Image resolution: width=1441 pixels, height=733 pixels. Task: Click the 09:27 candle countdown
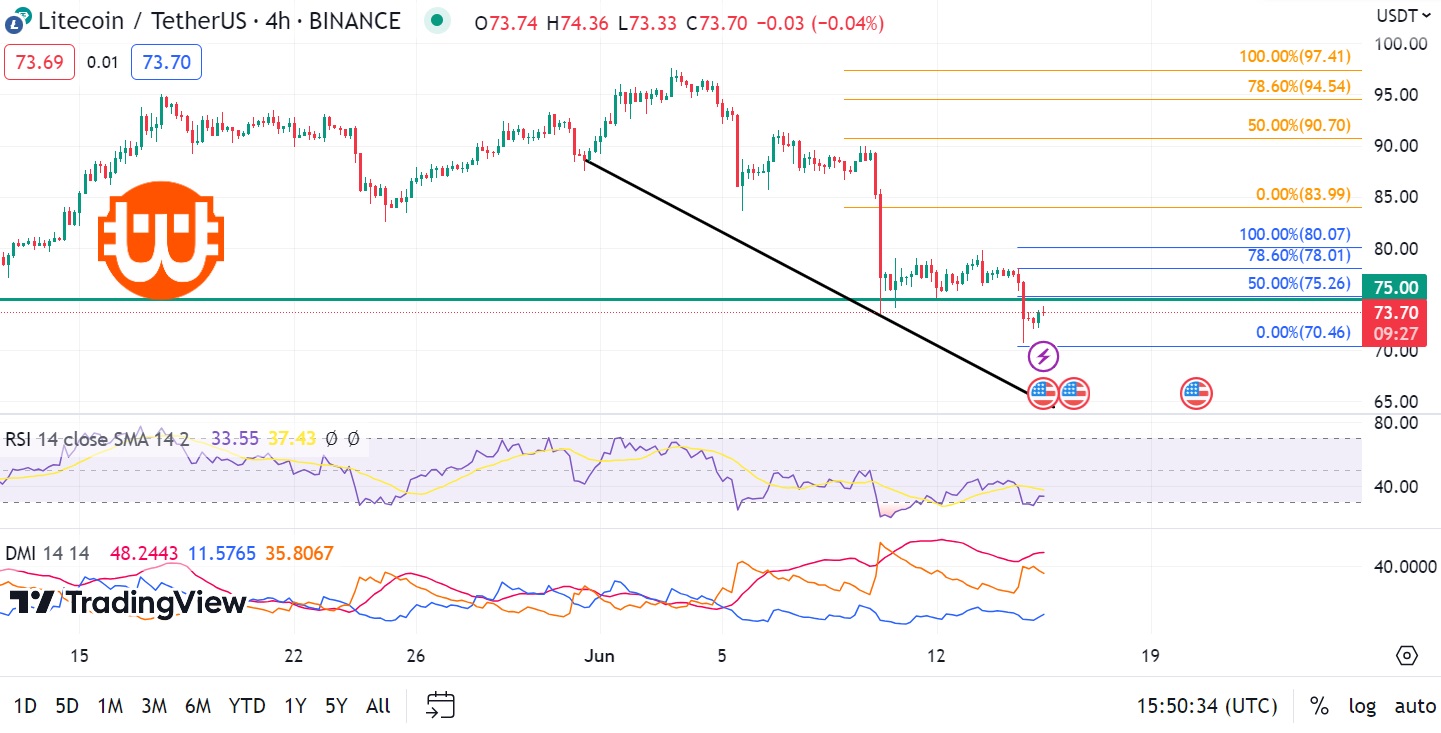(1397, 335)
